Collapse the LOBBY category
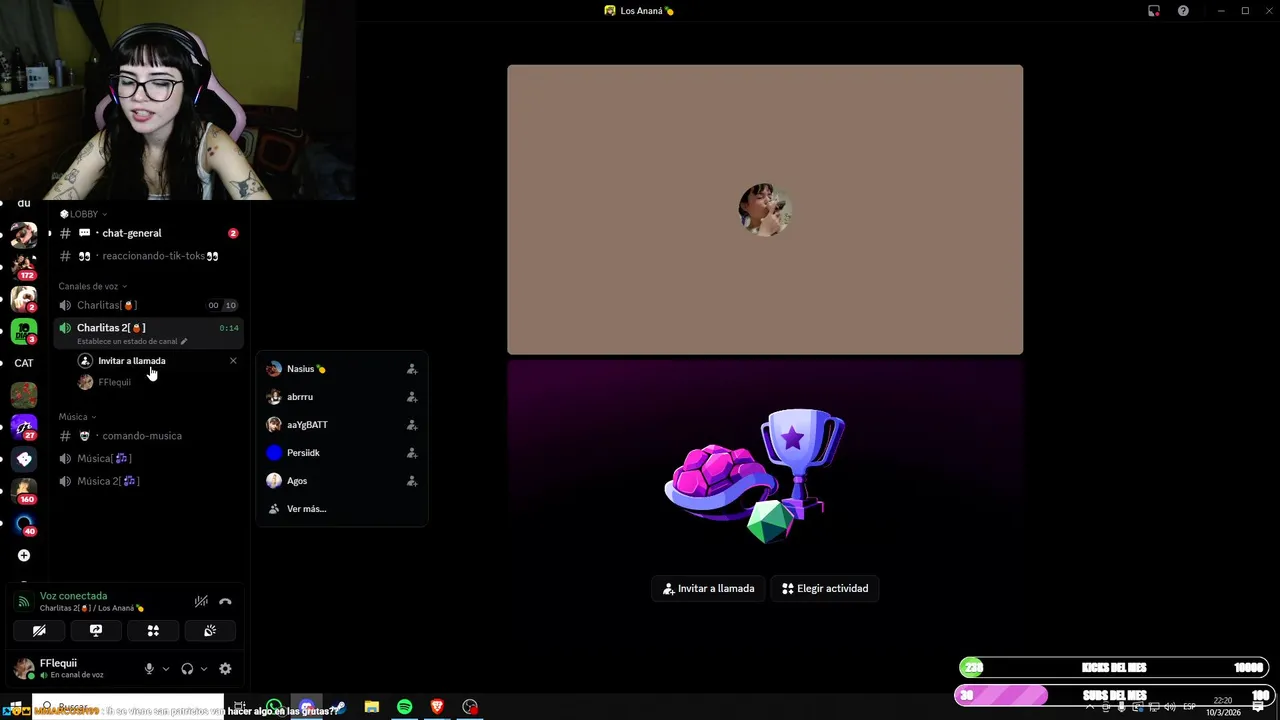Image resolution: width=1280 pixels, height=720 pixels. (83, 214)
